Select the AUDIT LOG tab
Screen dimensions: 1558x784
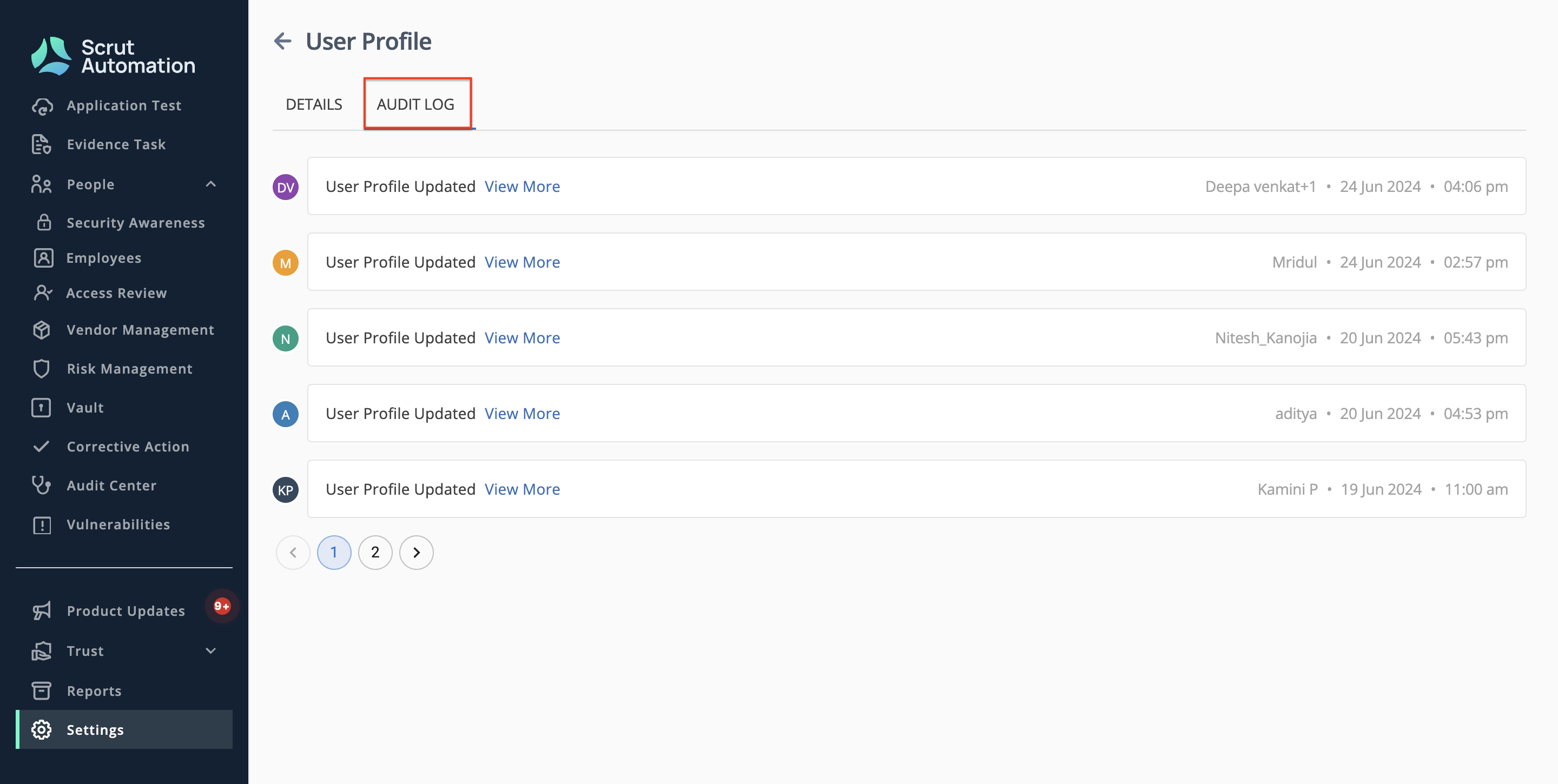[x=415, y=104]
